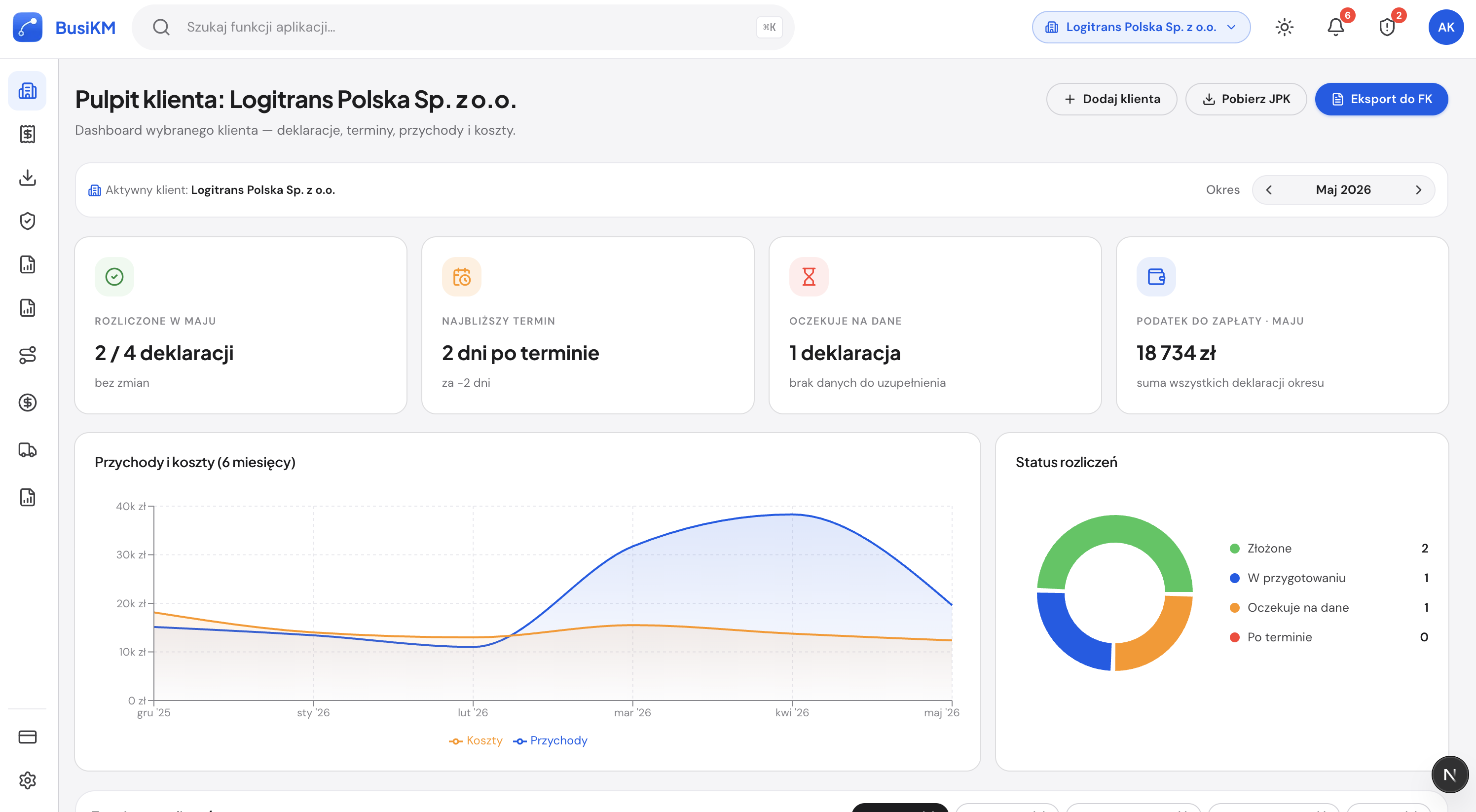Screen dimensions: 1476x812
Task: Open the bottom report file sidebar icon
Action: pyautogui.click(x=28, y=497)
